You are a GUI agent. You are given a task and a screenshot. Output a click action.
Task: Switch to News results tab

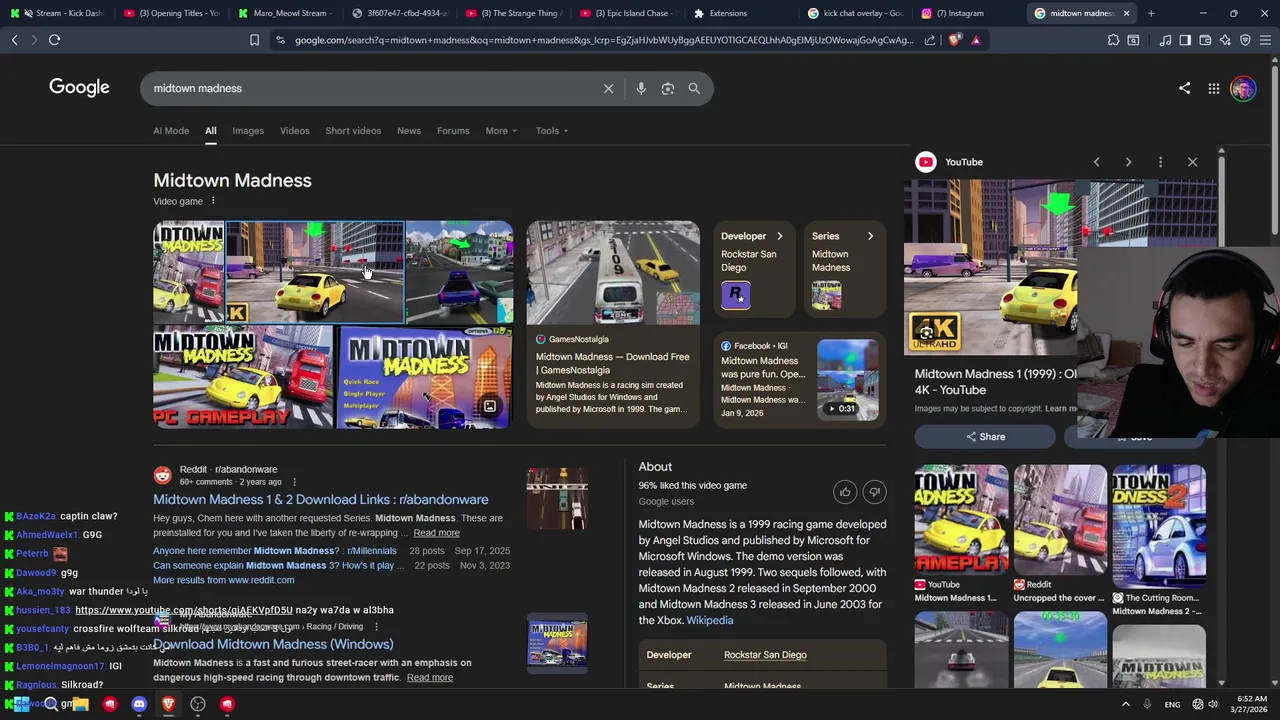click(x=409, y=131)
